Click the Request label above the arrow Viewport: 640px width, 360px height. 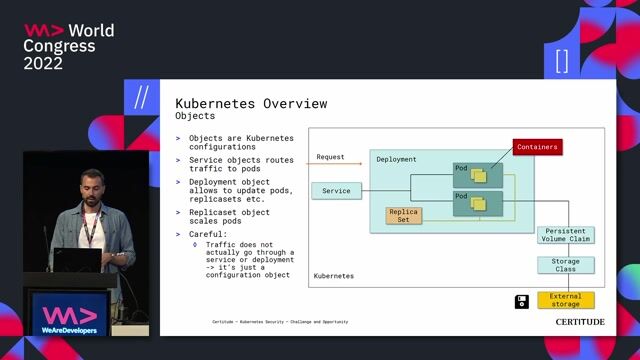[330, 157]
